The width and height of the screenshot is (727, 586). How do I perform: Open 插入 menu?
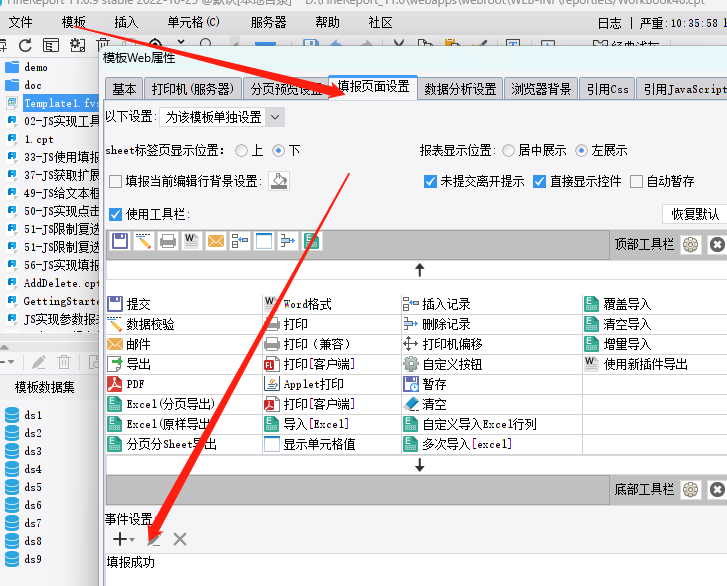point(126,22)
